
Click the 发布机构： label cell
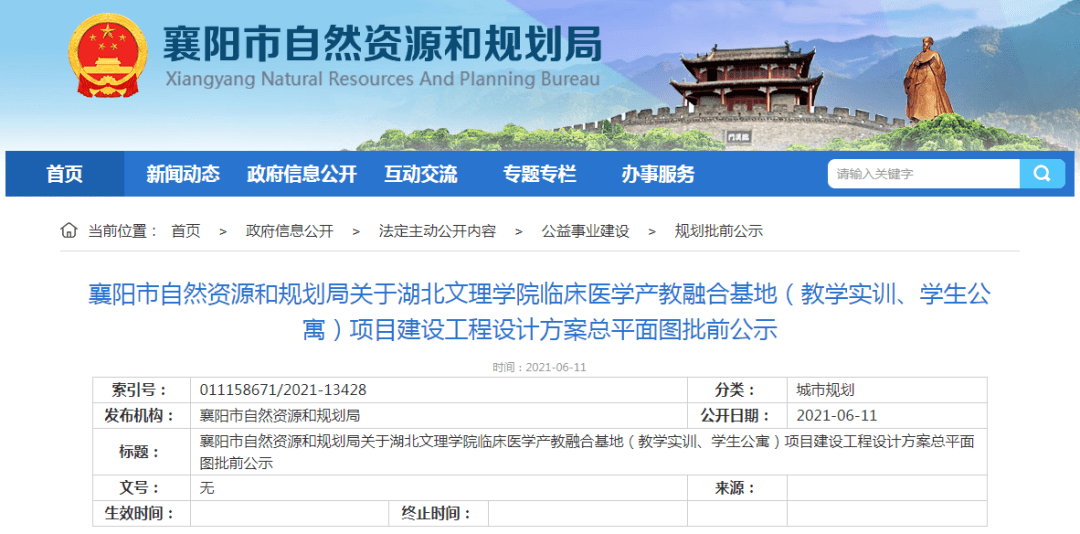point(142,415)
